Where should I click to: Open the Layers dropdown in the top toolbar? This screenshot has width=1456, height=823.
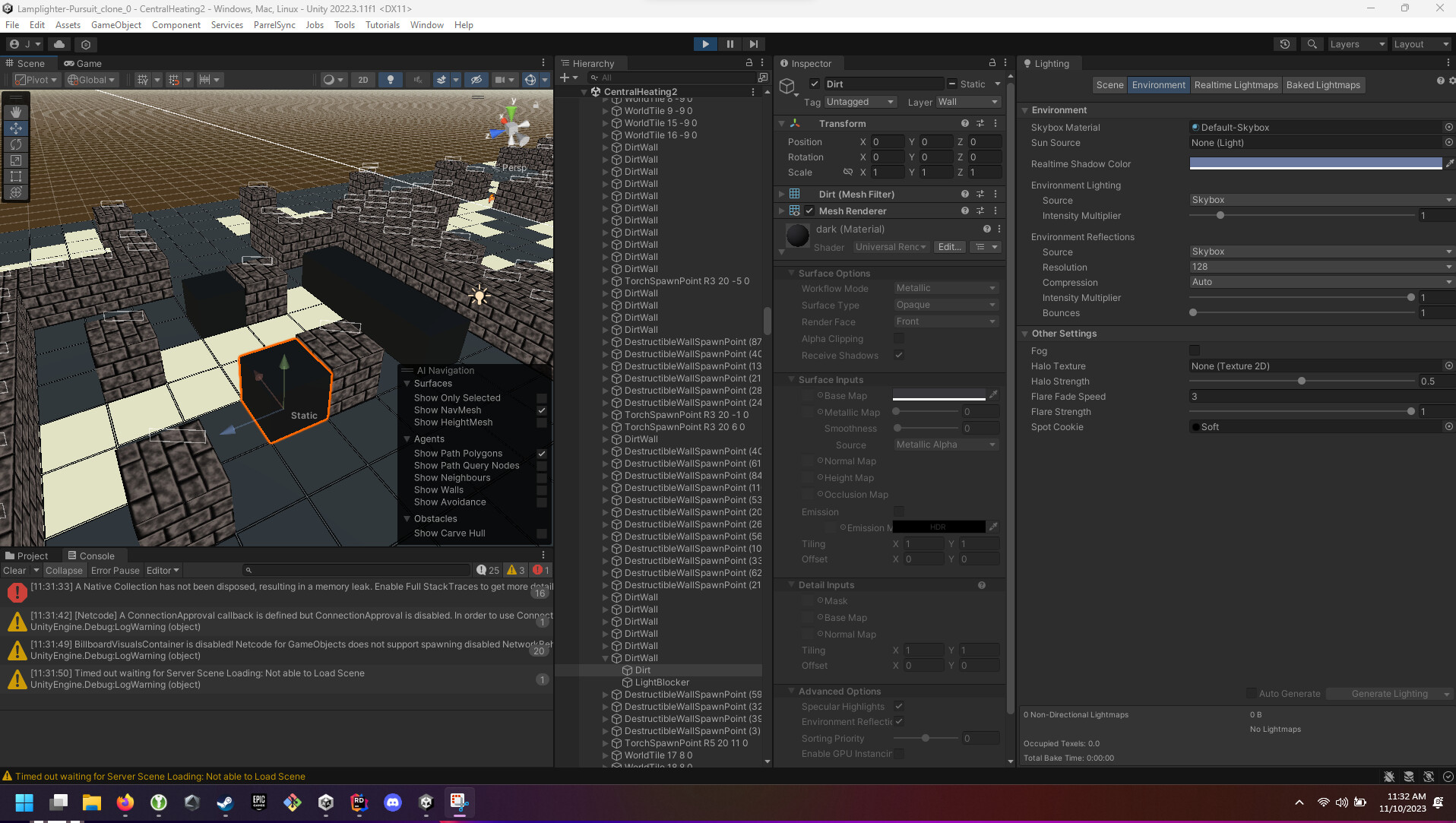pos(1356,43)
